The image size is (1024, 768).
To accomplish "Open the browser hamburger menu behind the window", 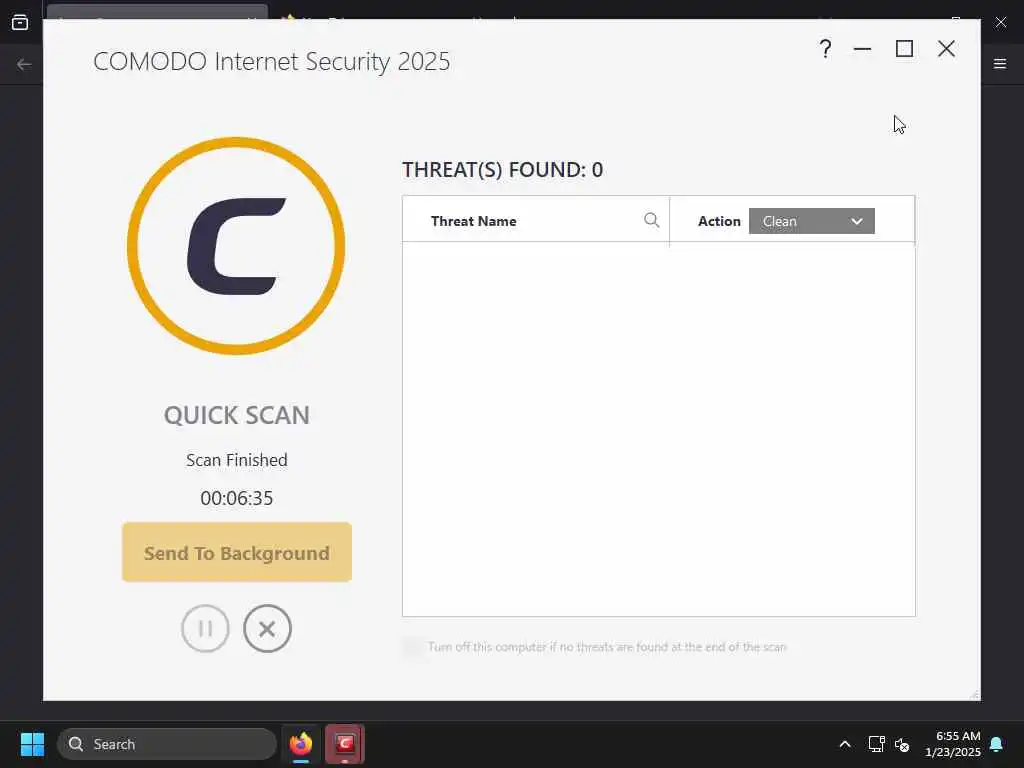I will (x=1000, y=64).
